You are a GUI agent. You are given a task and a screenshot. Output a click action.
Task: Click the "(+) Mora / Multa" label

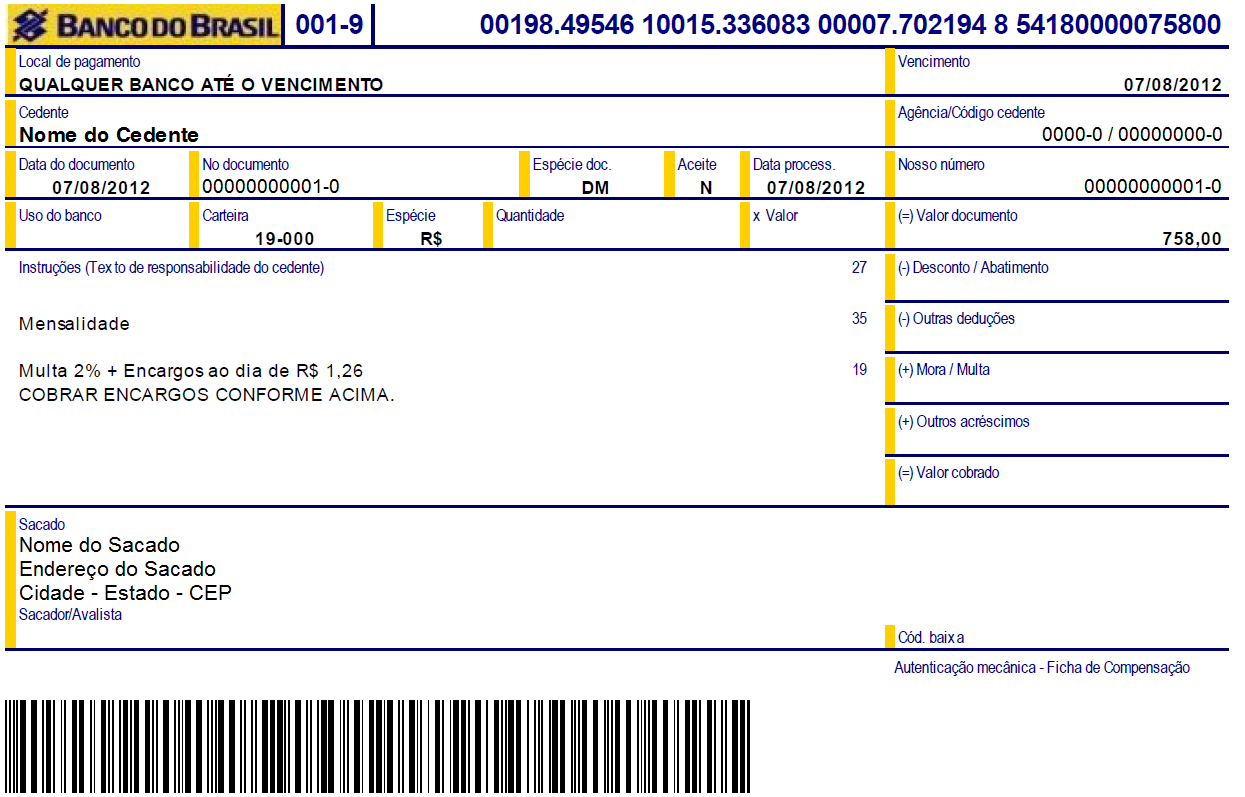944,369
